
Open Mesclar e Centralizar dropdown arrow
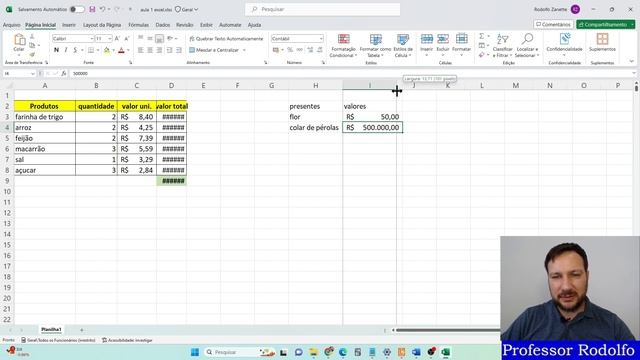coord(244,50)
